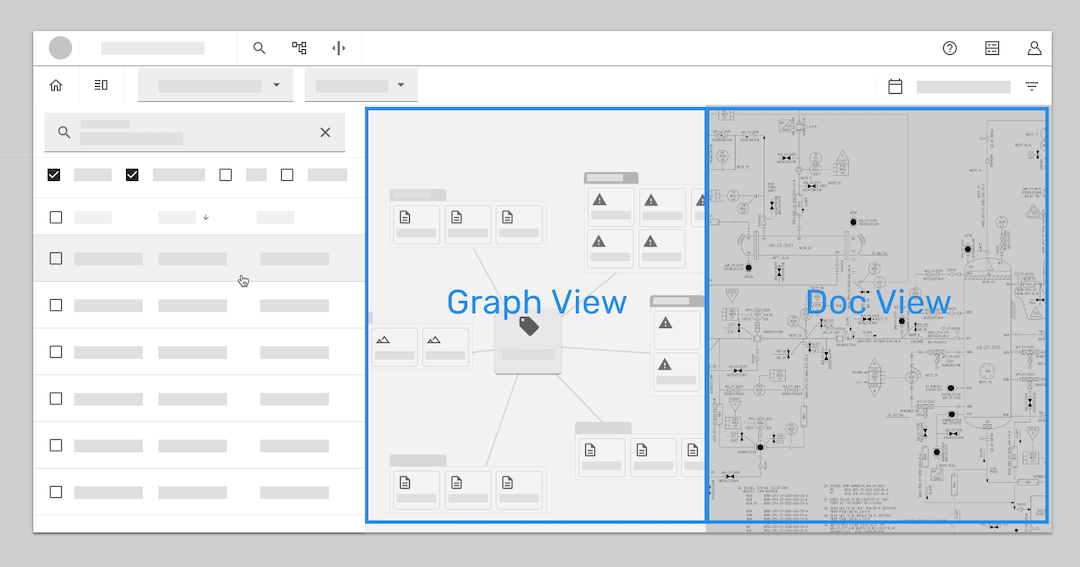The height and width of the screenshot is (567, 1080).
Task: Sort by column with down arrow
Action: tap(205, 217)
